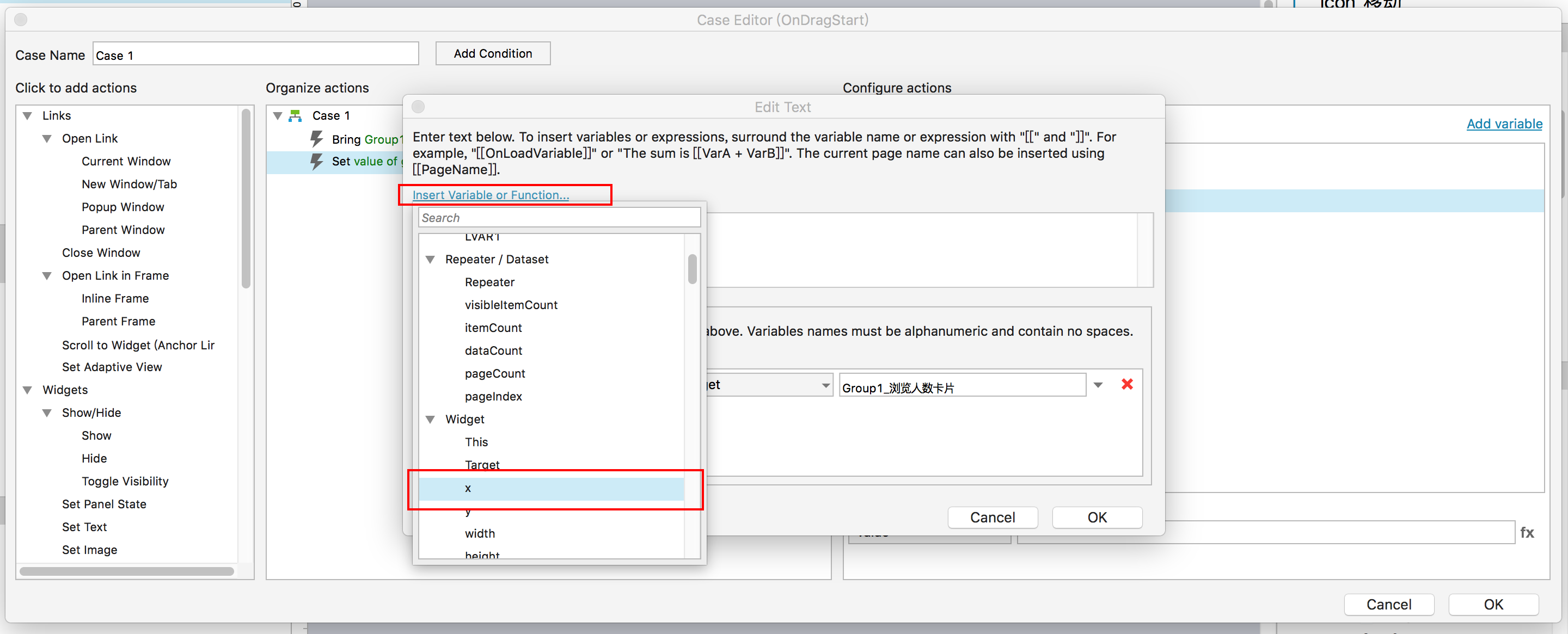Click the Search variables field
This screenshot has width=1568, height=634.
coord(559,218)
